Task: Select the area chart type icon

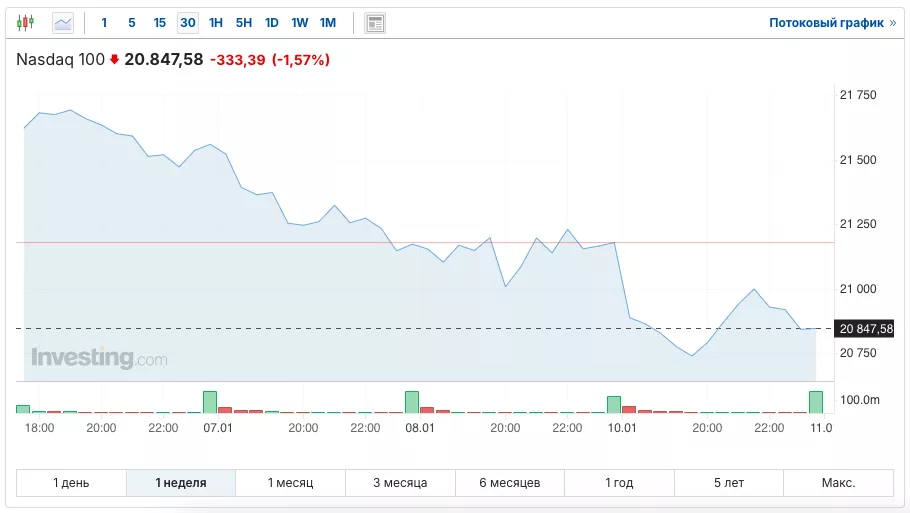Action: [x=63, y=22]
